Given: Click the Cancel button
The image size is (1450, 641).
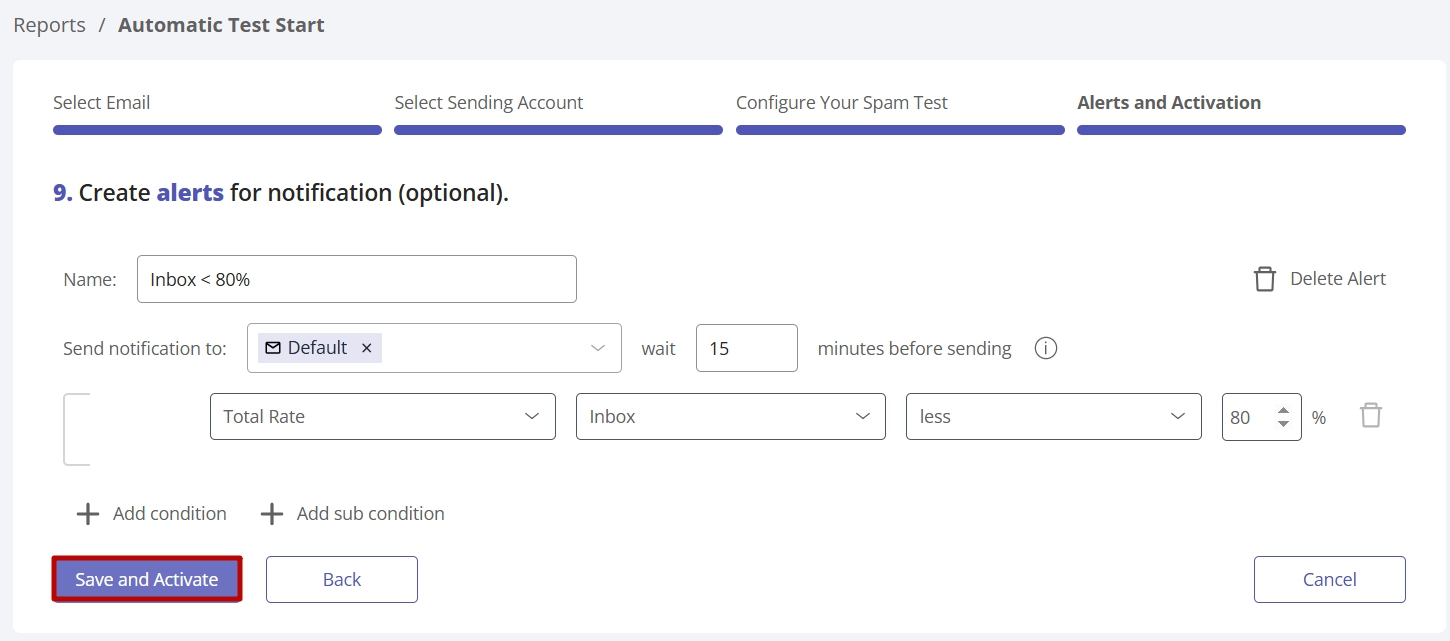Looking at the screenshot, I should pos(1329,580).
